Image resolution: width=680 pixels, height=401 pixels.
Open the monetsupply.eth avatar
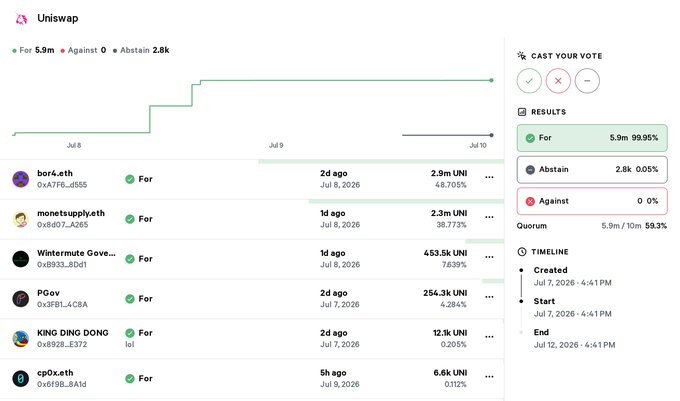point(20,219)
